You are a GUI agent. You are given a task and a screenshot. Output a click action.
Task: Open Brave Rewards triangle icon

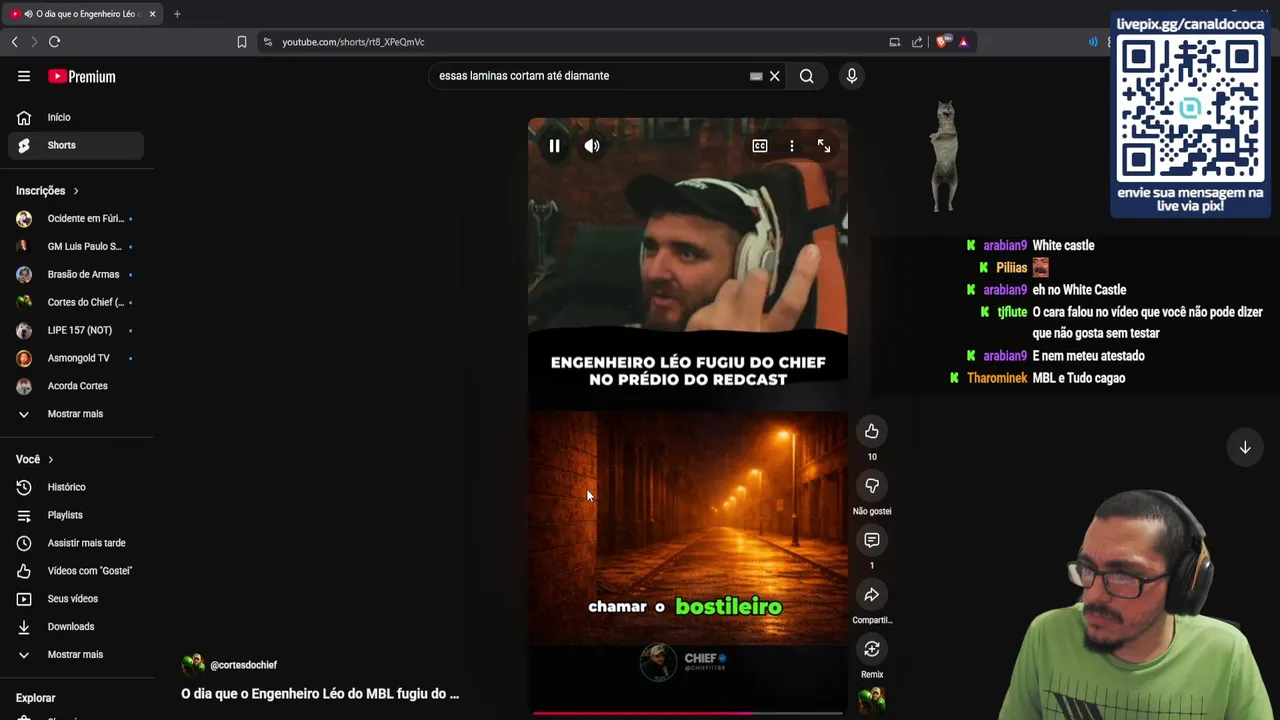963,42
